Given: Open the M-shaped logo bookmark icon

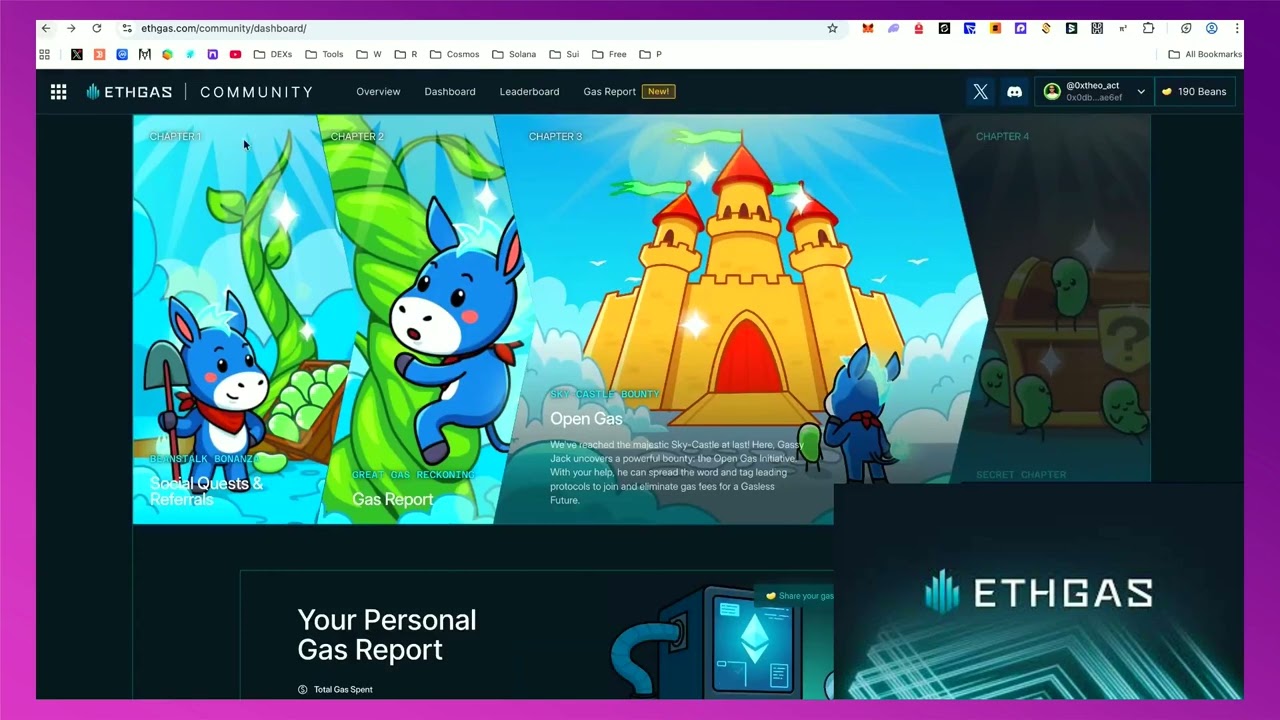Looking at the screenshot, I should [145, 54].
